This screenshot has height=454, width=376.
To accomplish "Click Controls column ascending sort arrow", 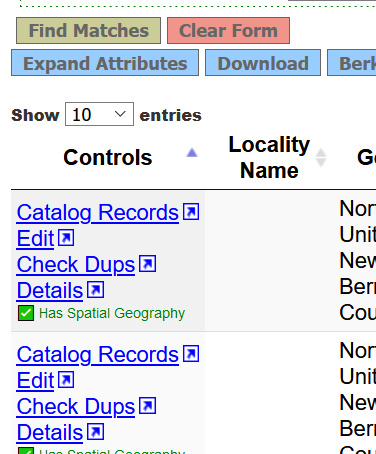I will coord(192,153).
